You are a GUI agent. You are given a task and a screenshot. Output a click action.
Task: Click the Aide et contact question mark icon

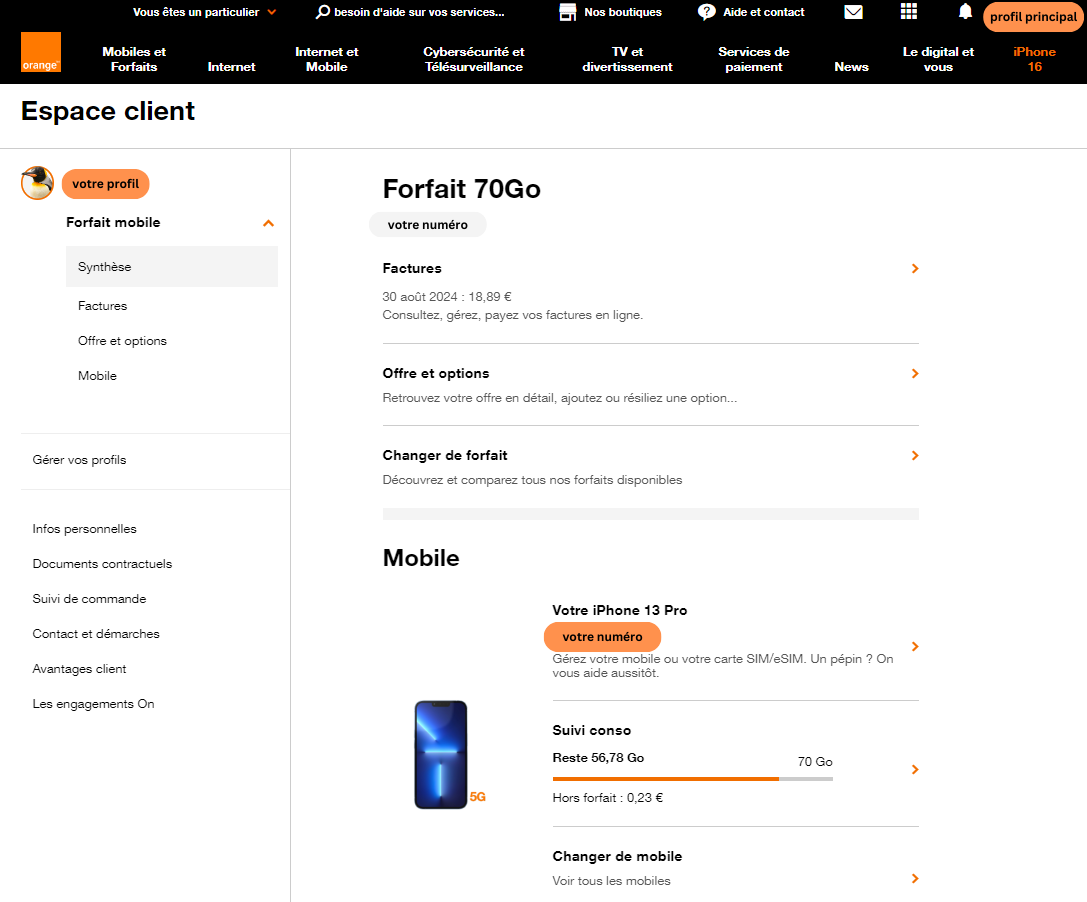[707, 12]
